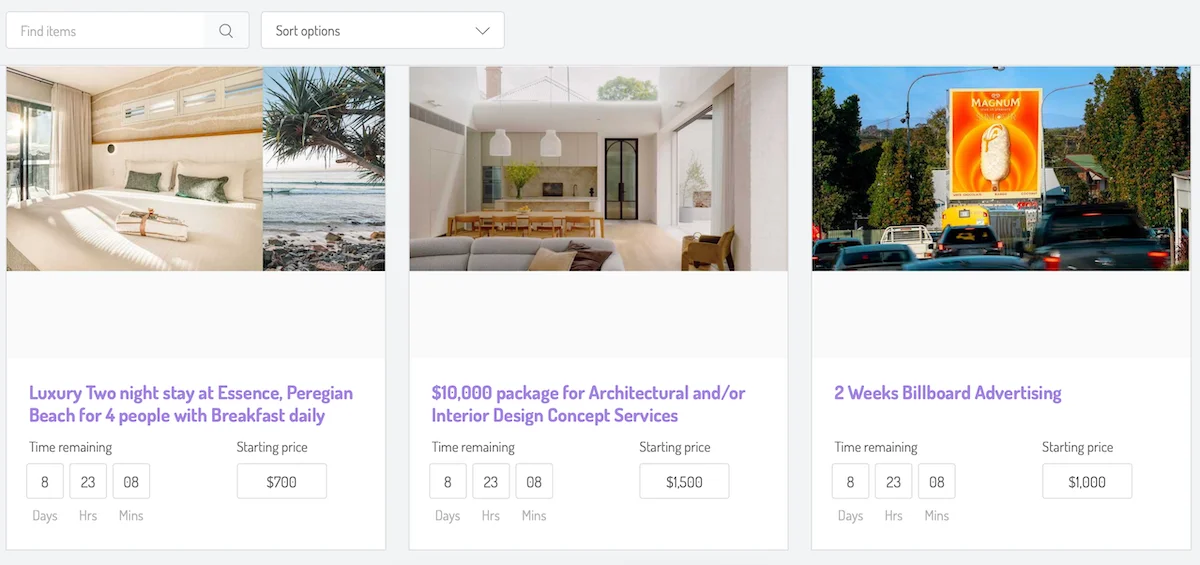
Task: Click the minutes remaining box on Architectural package
Action: [534, 482]
